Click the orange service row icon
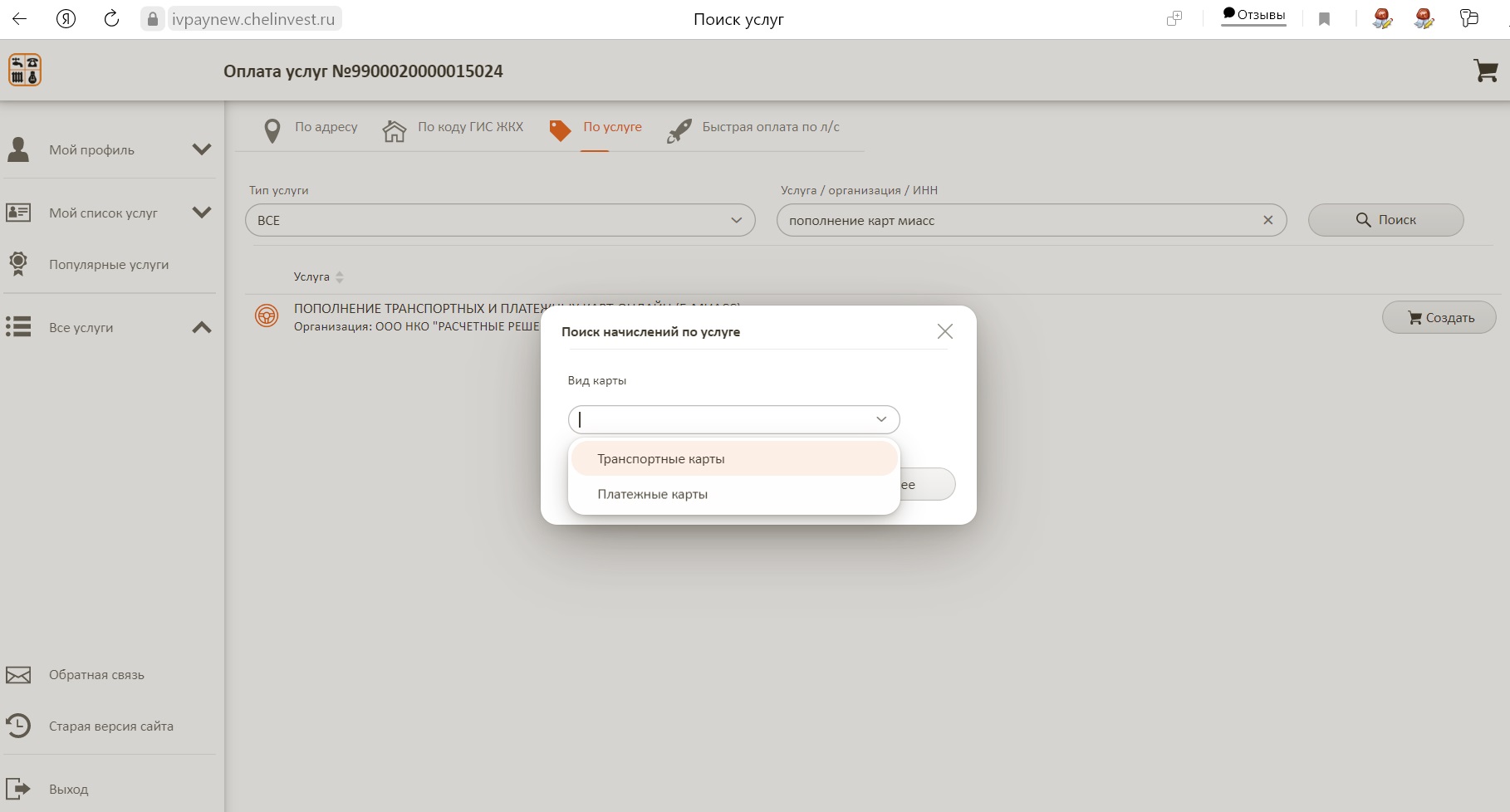 (267, 316)
